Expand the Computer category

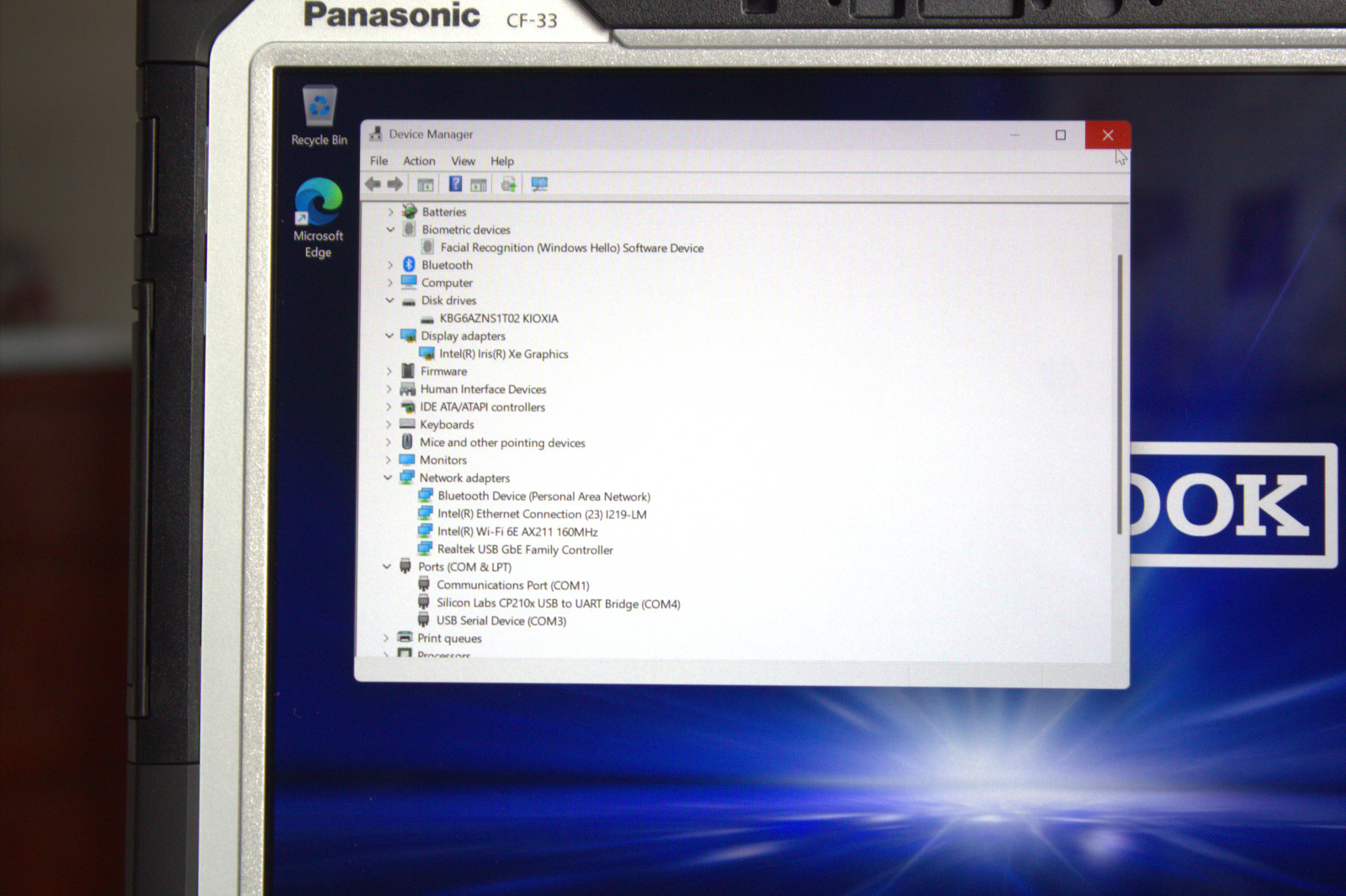pyautogui.click(x=390, y=283)
